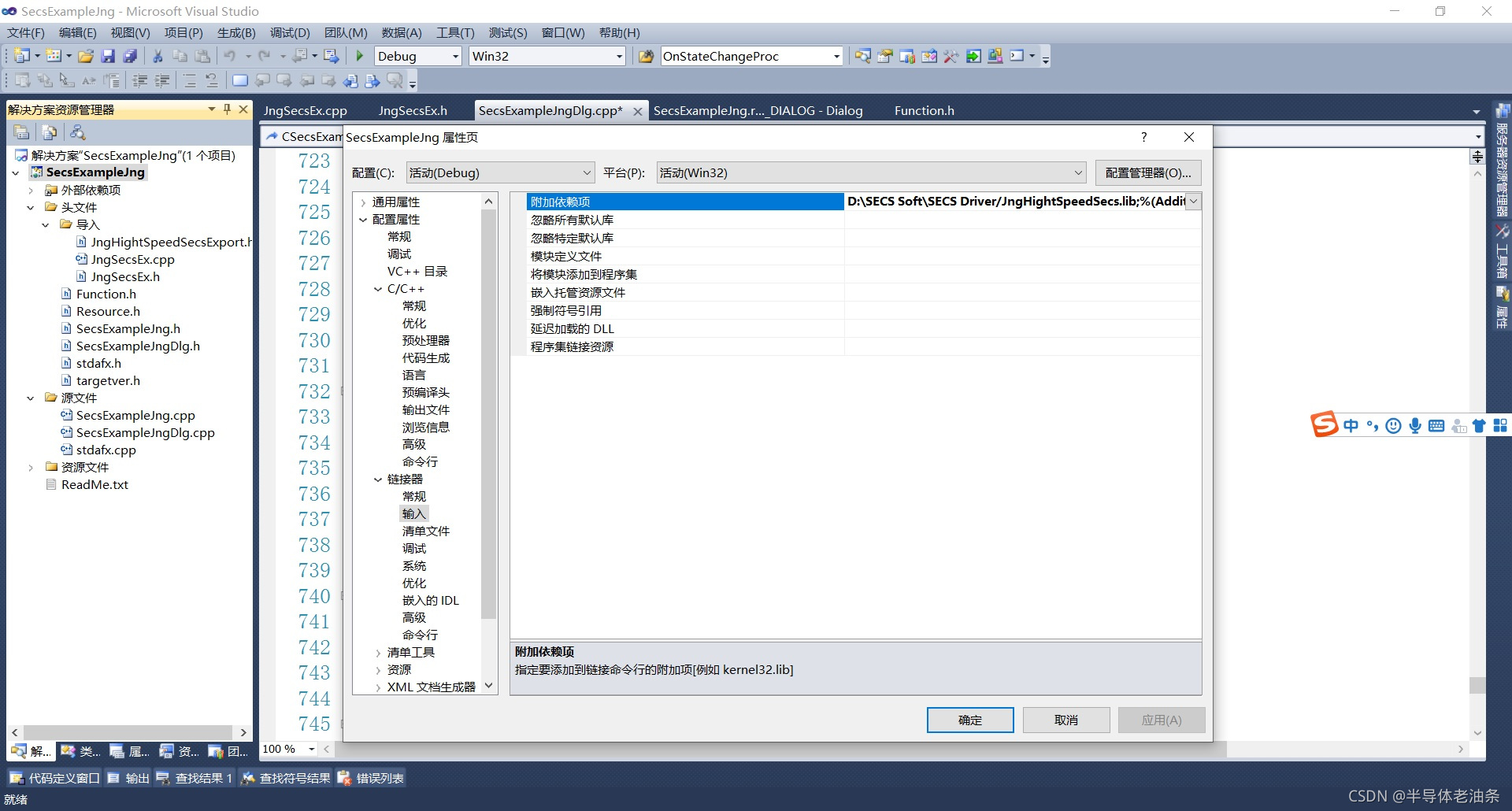Image resolution: width=1512 pixels, height=811 pixels.
Task: Click the code editor vertical scrollbar thumb
Action: 1477,685
